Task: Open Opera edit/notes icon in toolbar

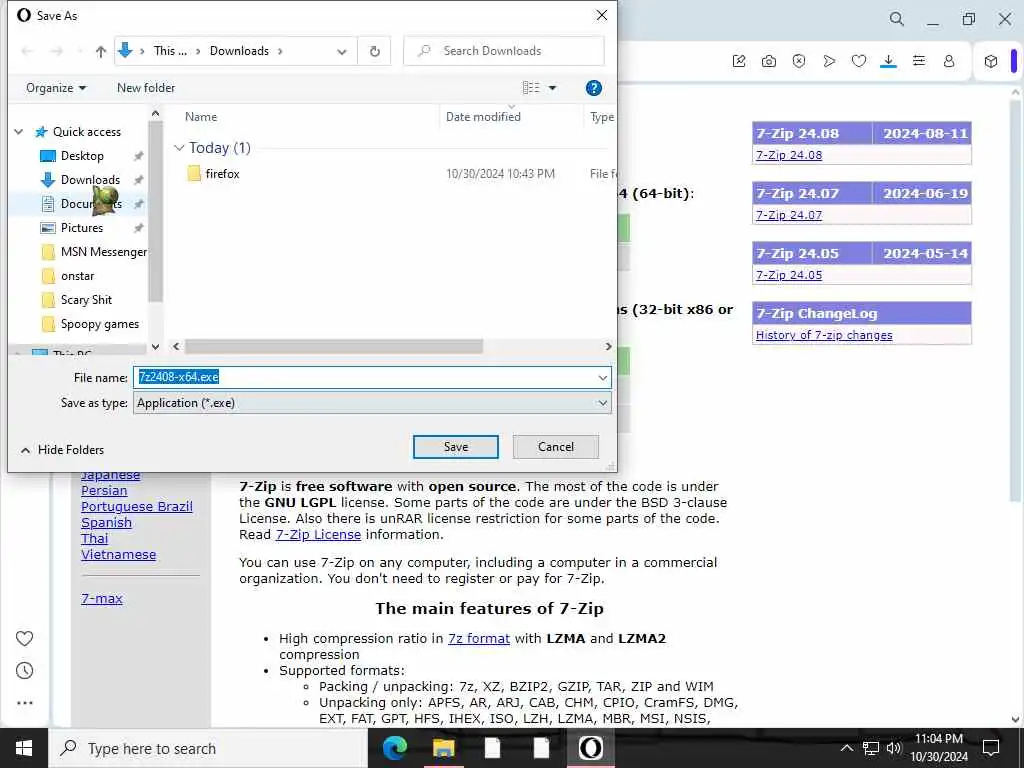Action: pos(739,61)
